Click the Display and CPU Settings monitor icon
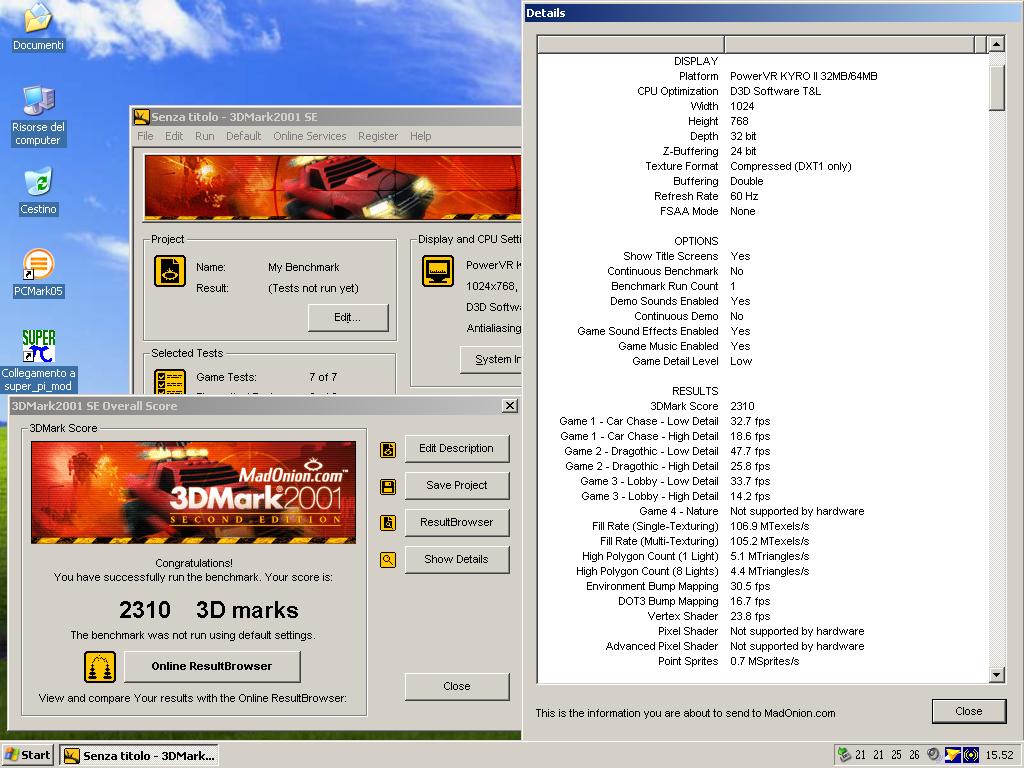 (438, 271)
